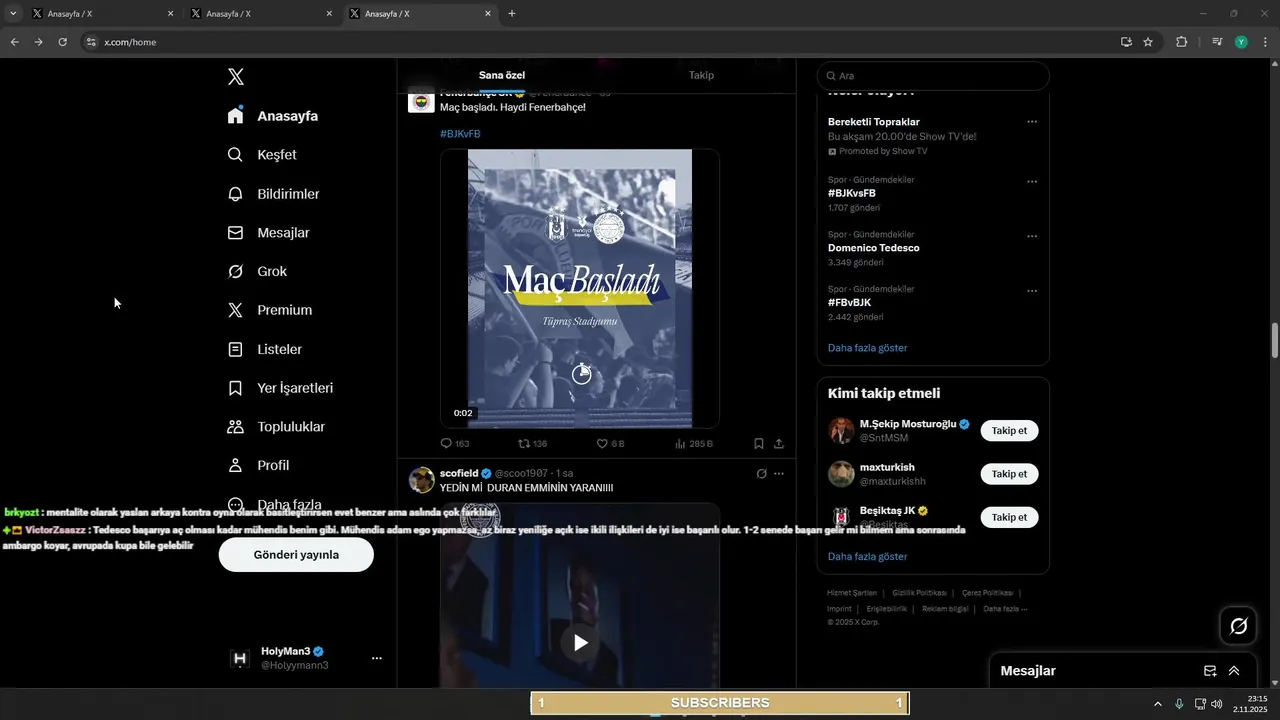This screenshot has height=720, width=1280.
Task: Follow maxturkish
Action: [x=1009, y=474]
